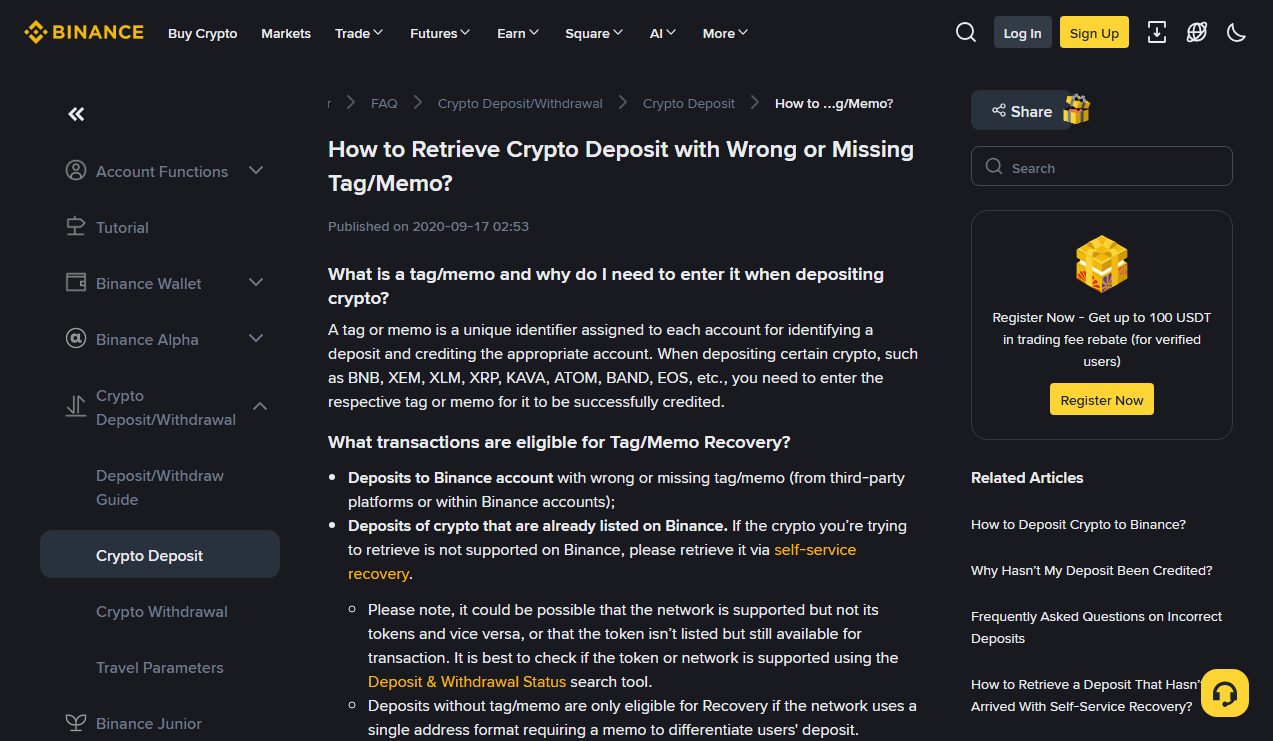Viewport: 1273px width, 741px height.
Task: Open the support headset chat icon
Action: tap(1225, 693)
